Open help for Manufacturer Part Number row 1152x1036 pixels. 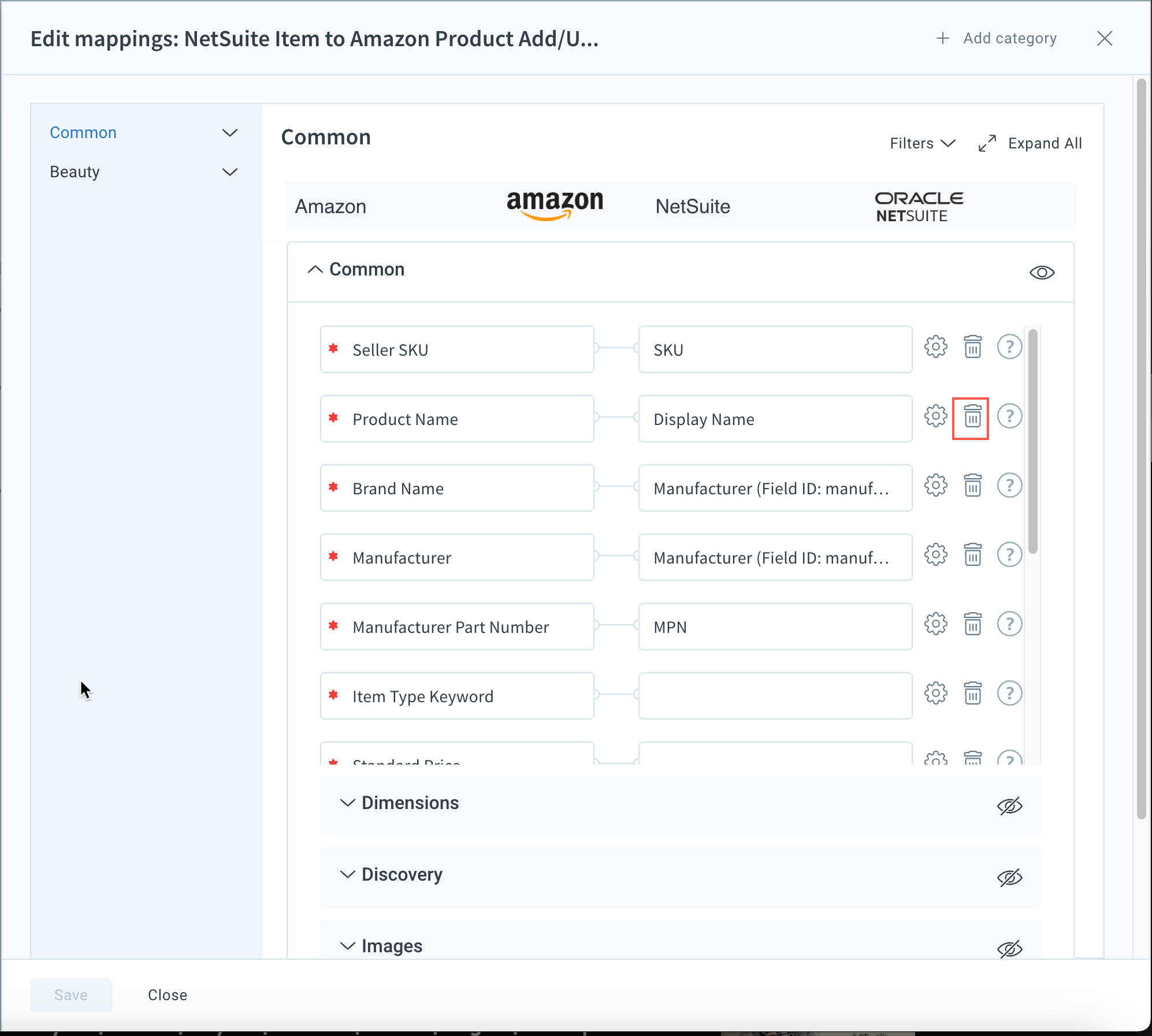(x=1009, y=624)
